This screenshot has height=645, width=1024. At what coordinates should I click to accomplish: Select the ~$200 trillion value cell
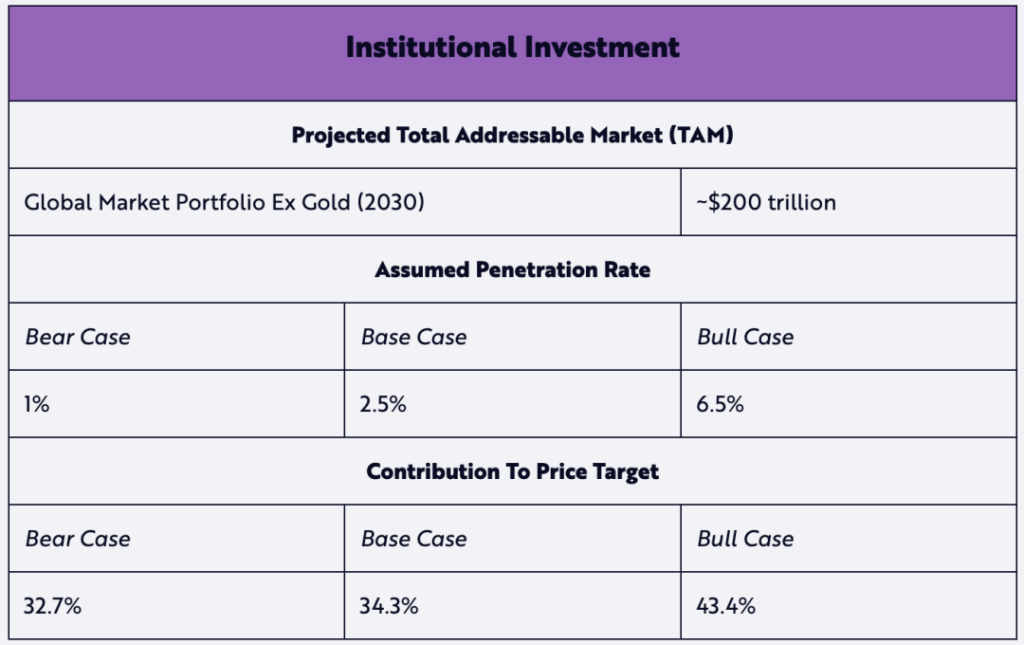[766, 202]
